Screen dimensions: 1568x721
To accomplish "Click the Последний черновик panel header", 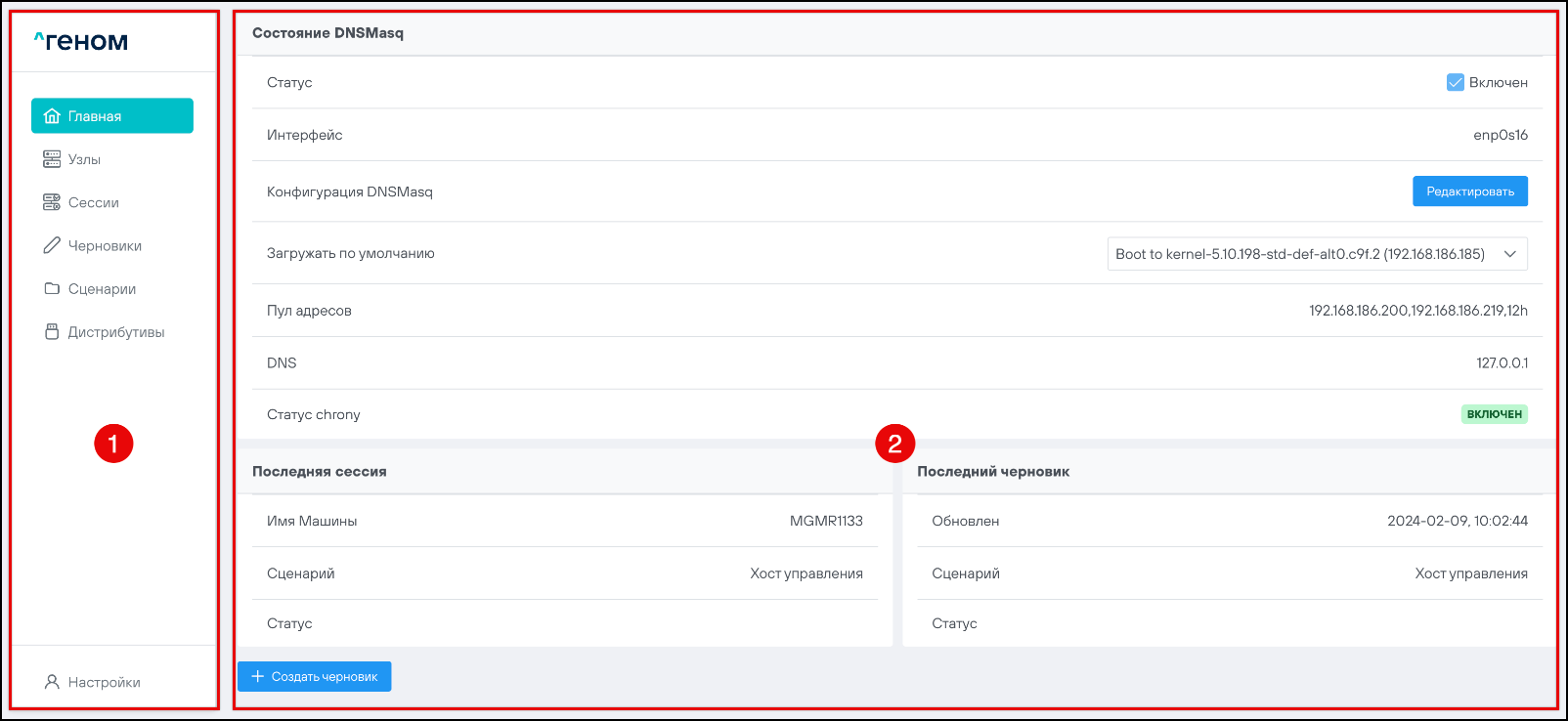I will click(992, 471).
